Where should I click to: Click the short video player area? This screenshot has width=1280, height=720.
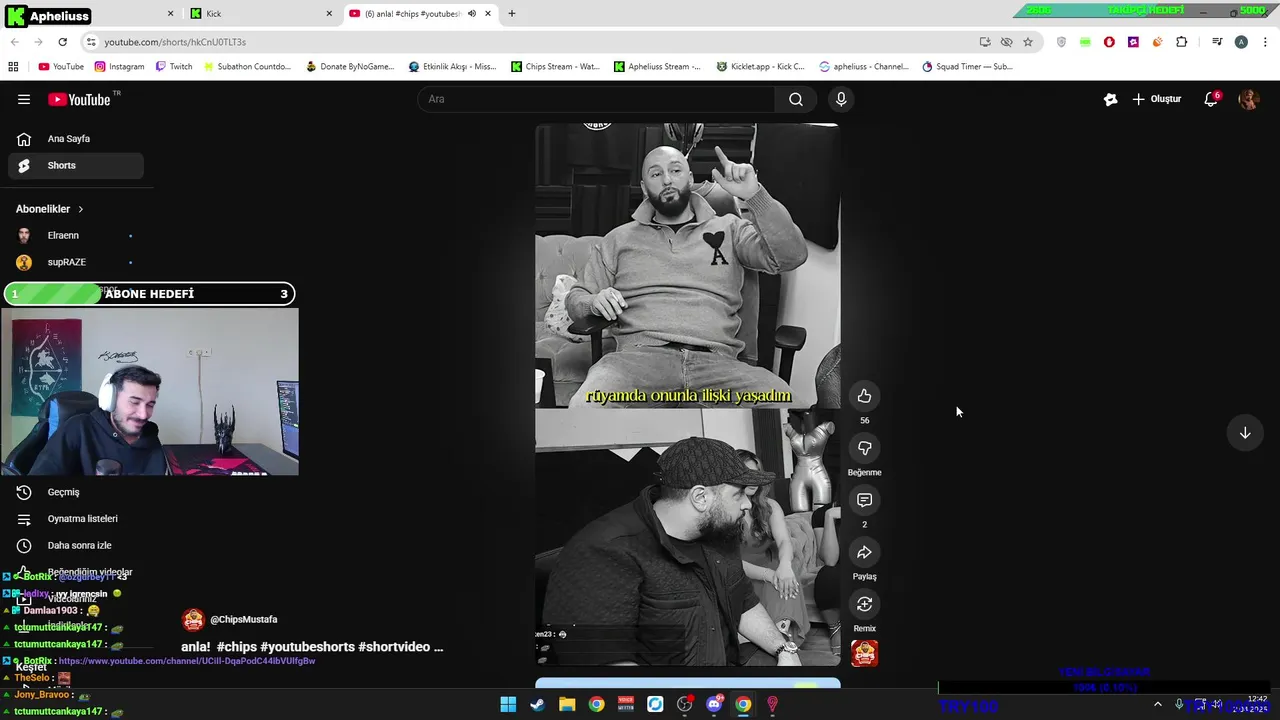(688, 394)
